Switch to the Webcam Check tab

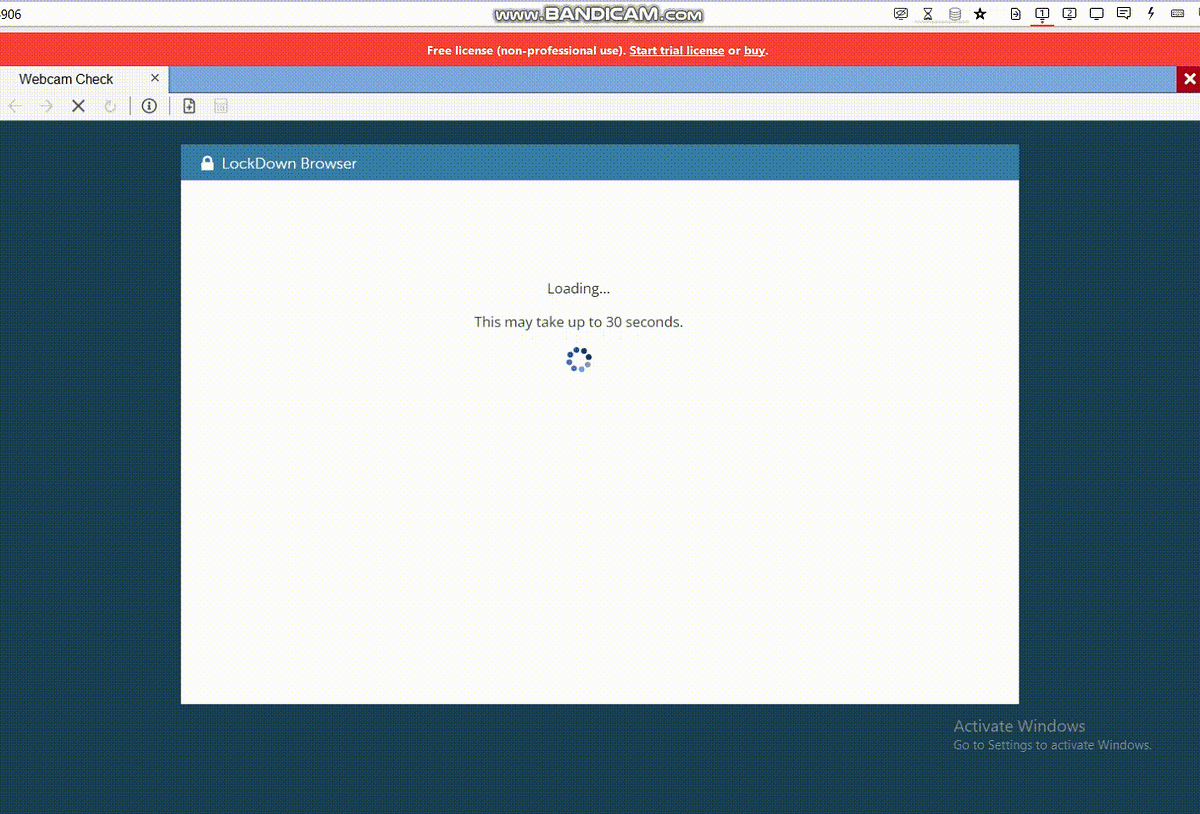point(65,78)
